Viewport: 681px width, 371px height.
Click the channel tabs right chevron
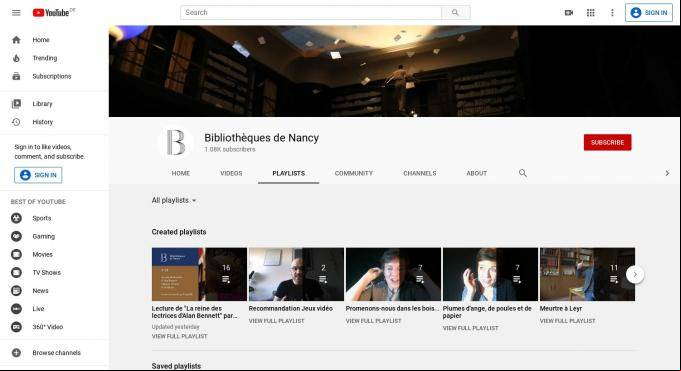coord(668,173)
